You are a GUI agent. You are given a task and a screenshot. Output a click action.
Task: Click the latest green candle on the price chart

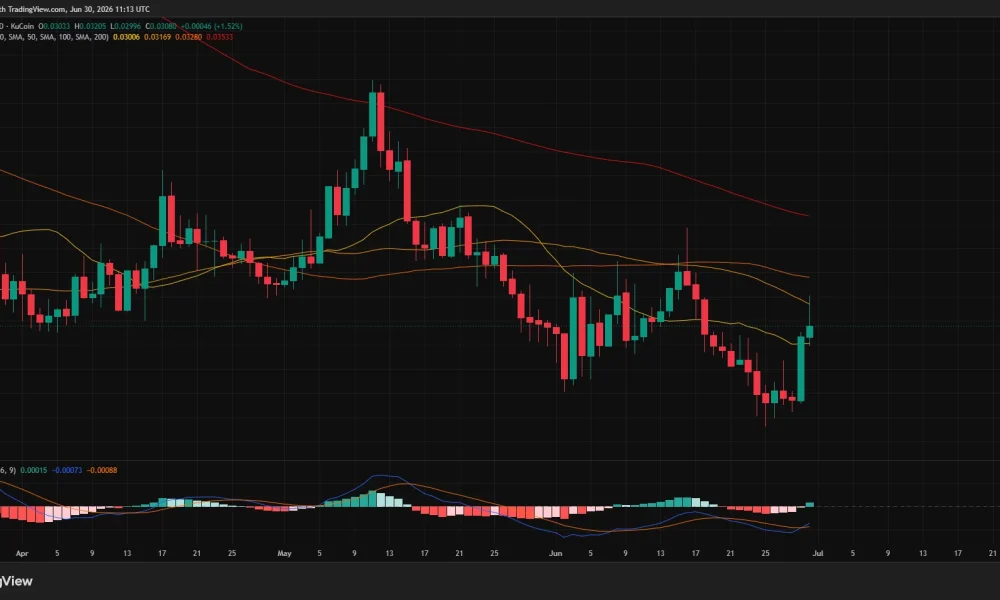[810, 330]
